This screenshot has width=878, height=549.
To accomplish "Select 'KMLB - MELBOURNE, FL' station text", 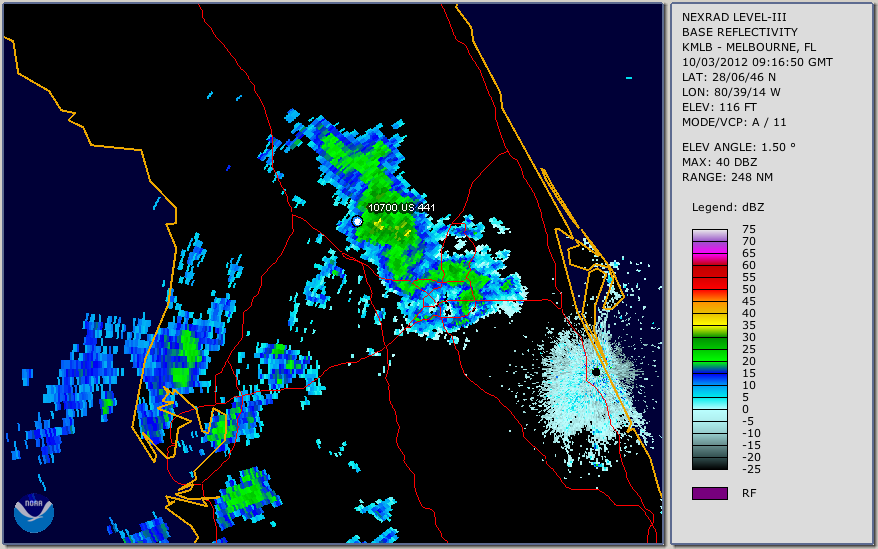I will [x=749, y=47].
